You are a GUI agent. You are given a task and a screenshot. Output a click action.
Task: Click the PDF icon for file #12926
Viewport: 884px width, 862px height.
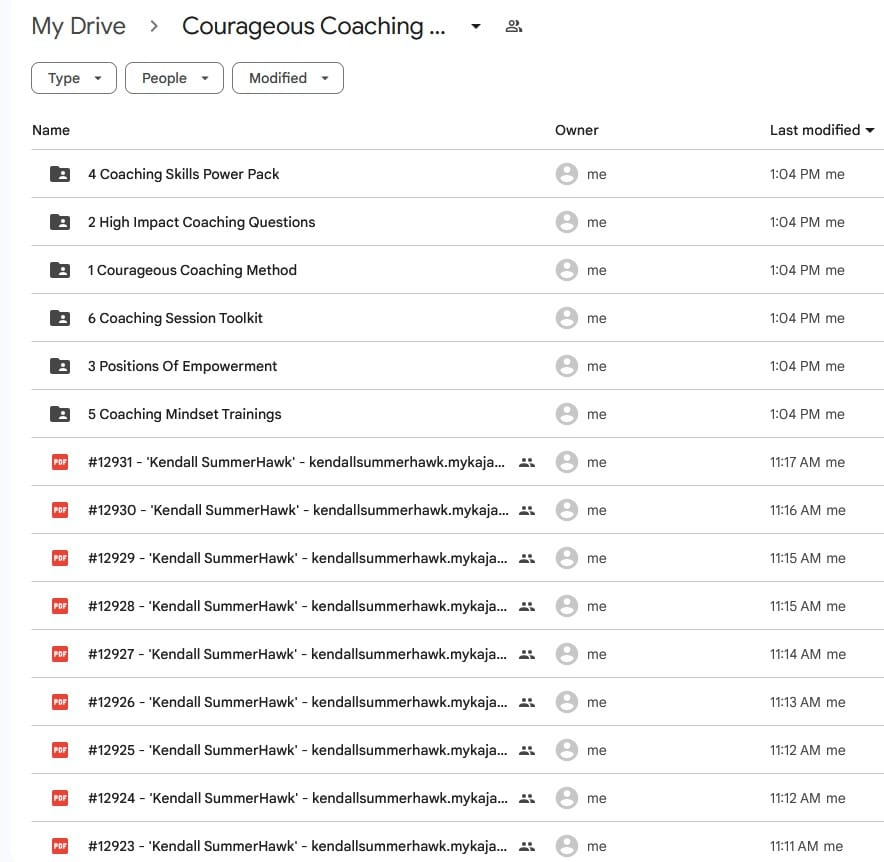60,702
